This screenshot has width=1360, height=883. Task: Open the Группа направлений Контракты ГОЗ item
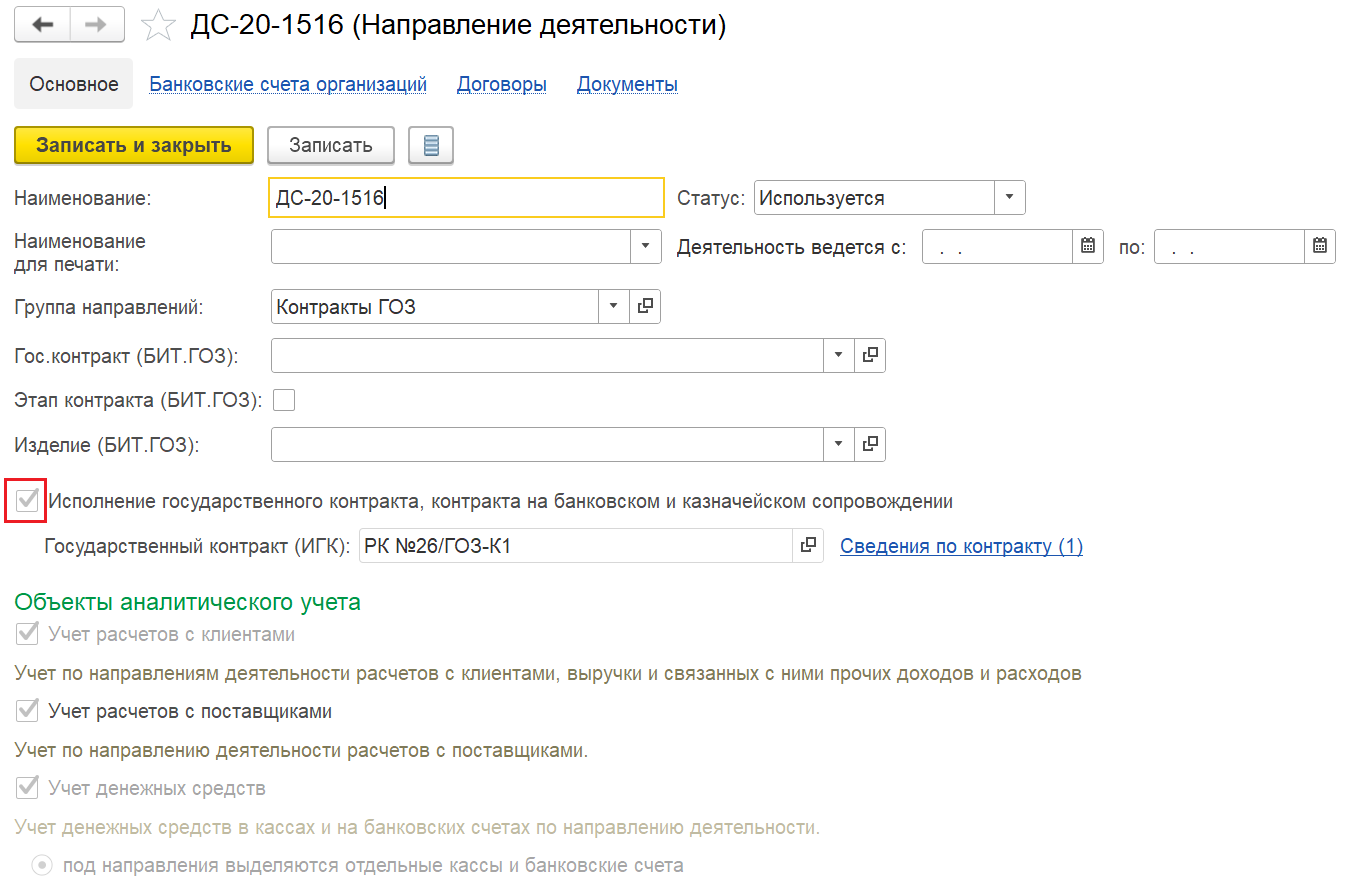(x=645, y=307)
